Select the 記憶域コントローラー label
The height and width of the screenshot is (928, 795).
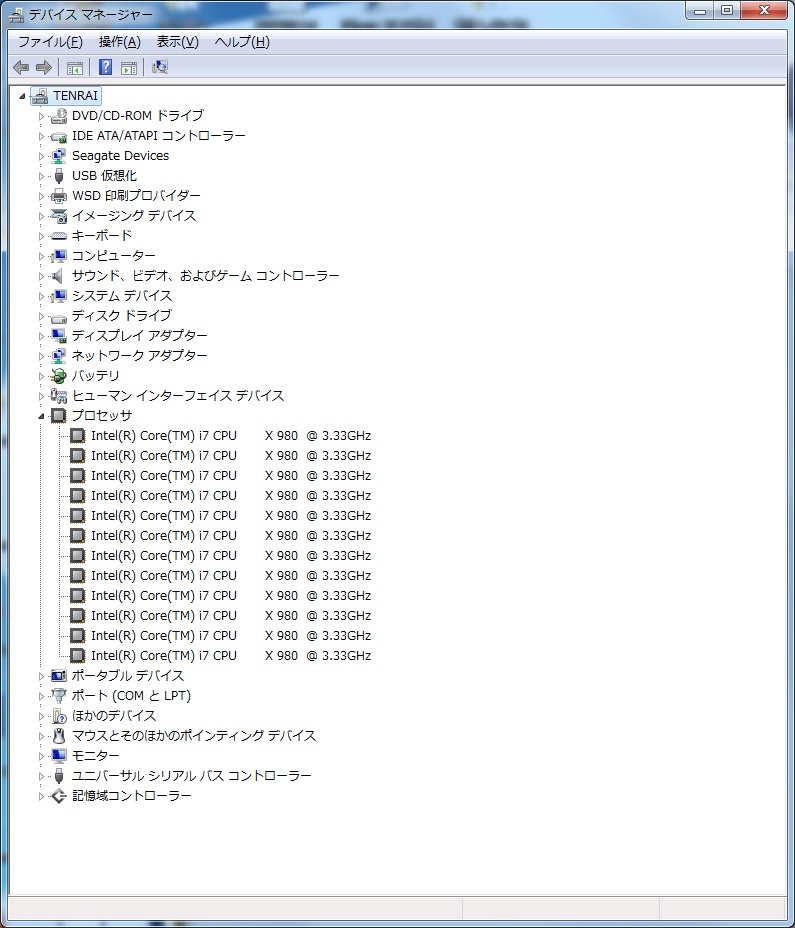[131, 796]
